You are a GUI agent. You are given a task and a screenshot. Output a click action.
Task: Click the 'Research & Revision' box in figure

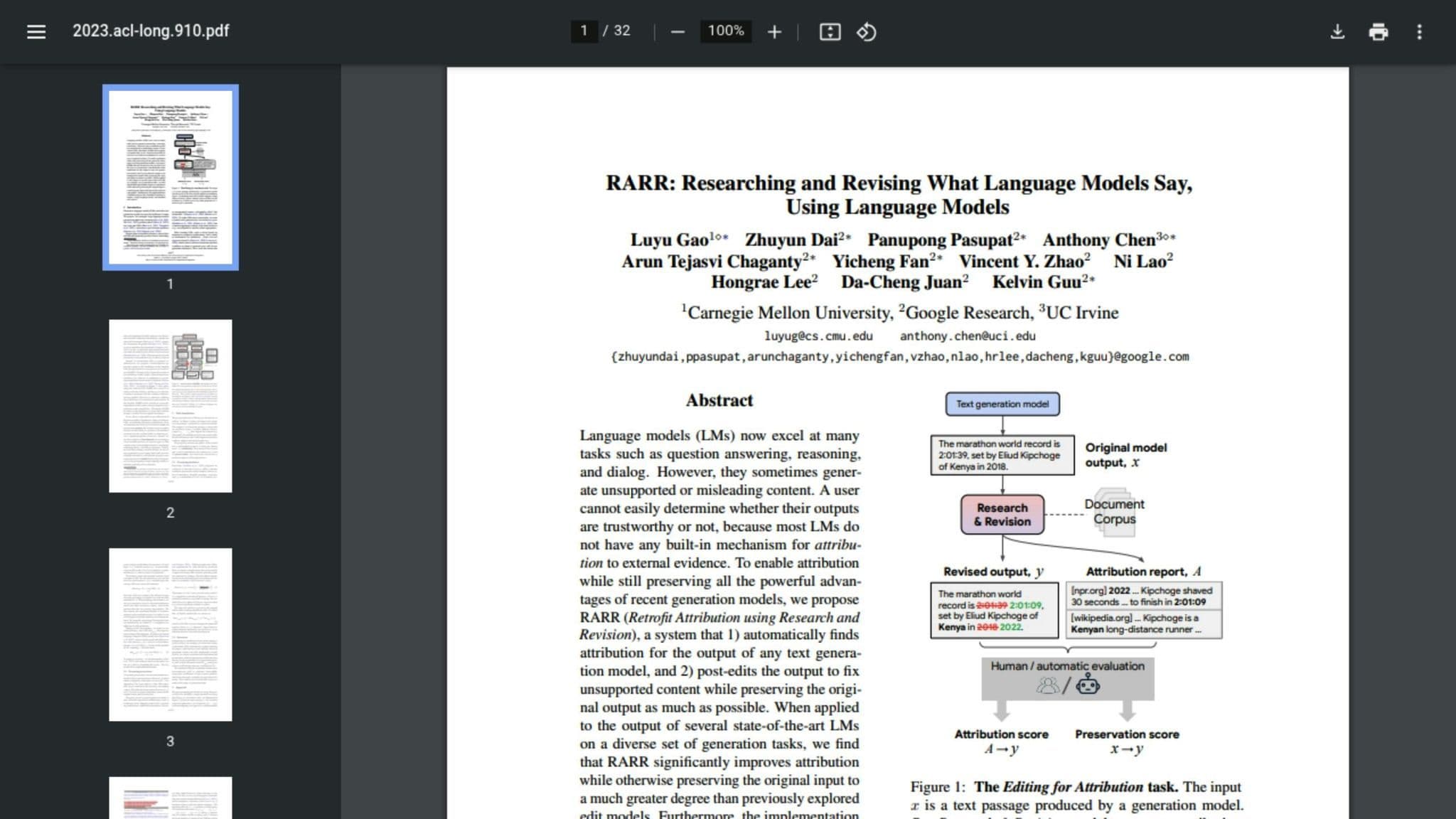point(1002,515)
